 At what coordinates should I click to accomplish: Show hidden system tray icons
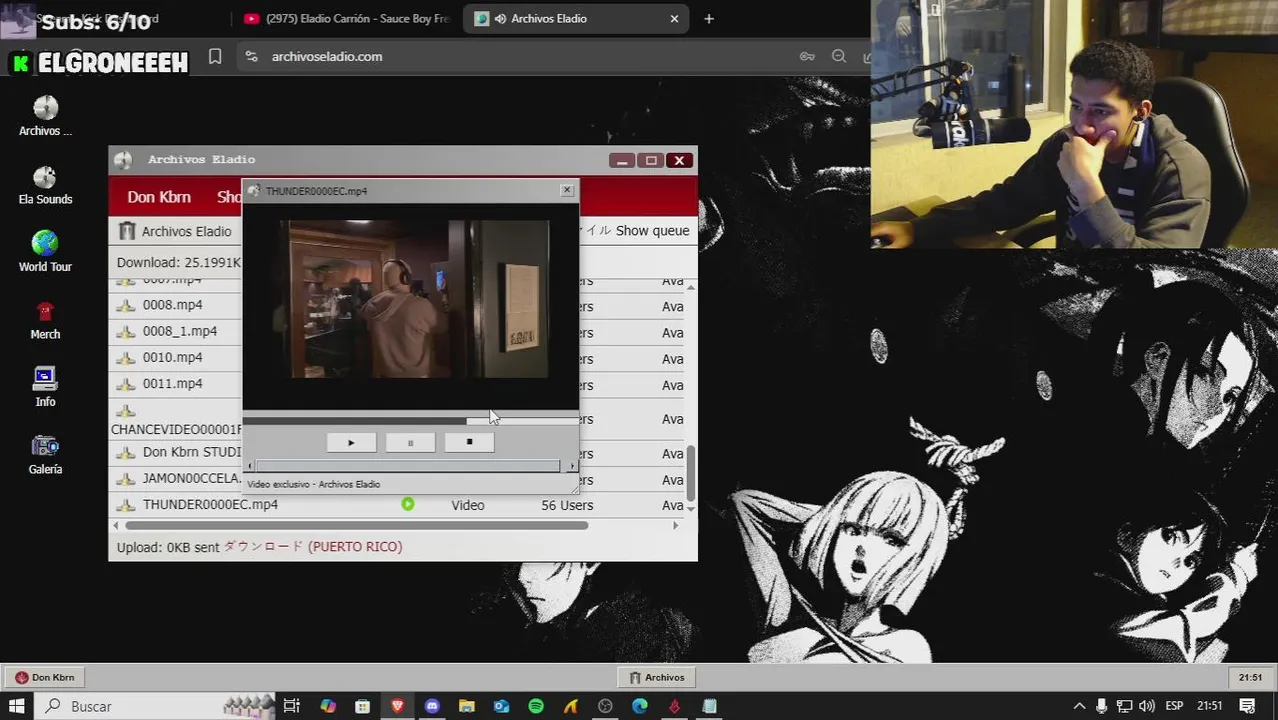coord(1079,706)
